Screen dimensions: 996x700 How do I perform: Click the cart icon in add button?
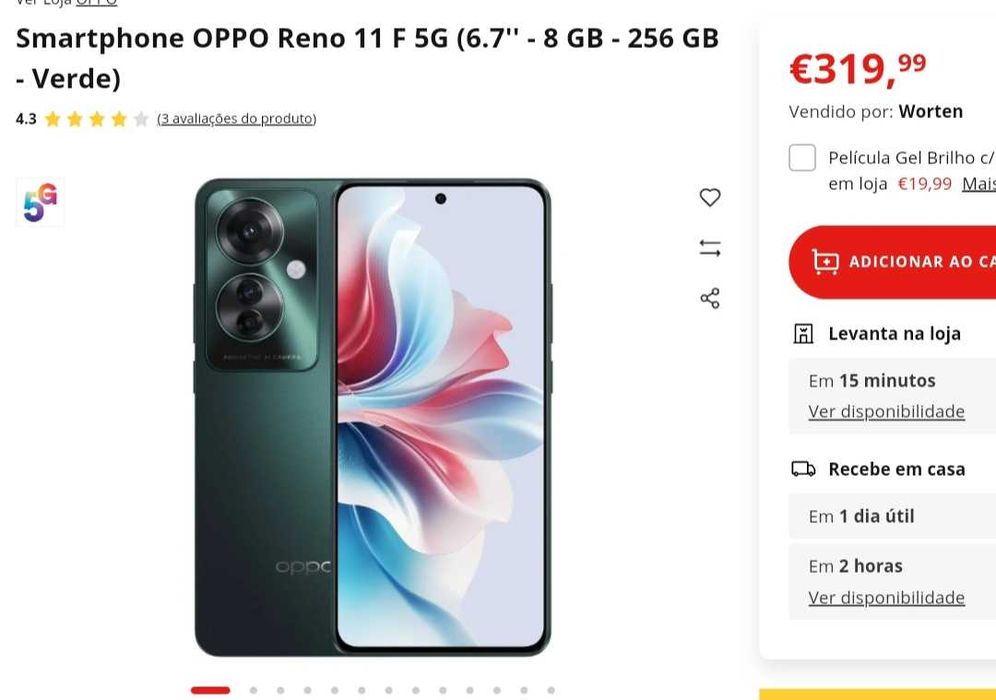click(x=825, y=262)
